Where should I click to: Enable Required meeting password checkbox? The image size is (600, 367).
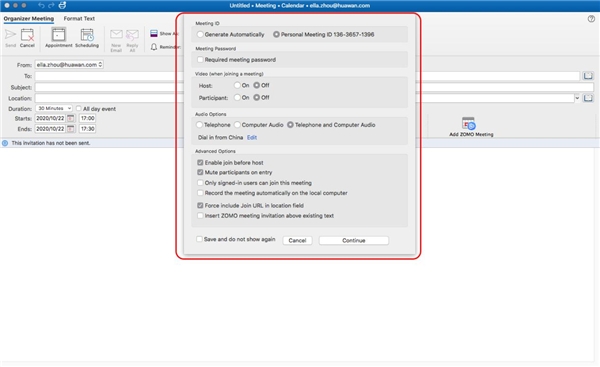tap(200, 60)
